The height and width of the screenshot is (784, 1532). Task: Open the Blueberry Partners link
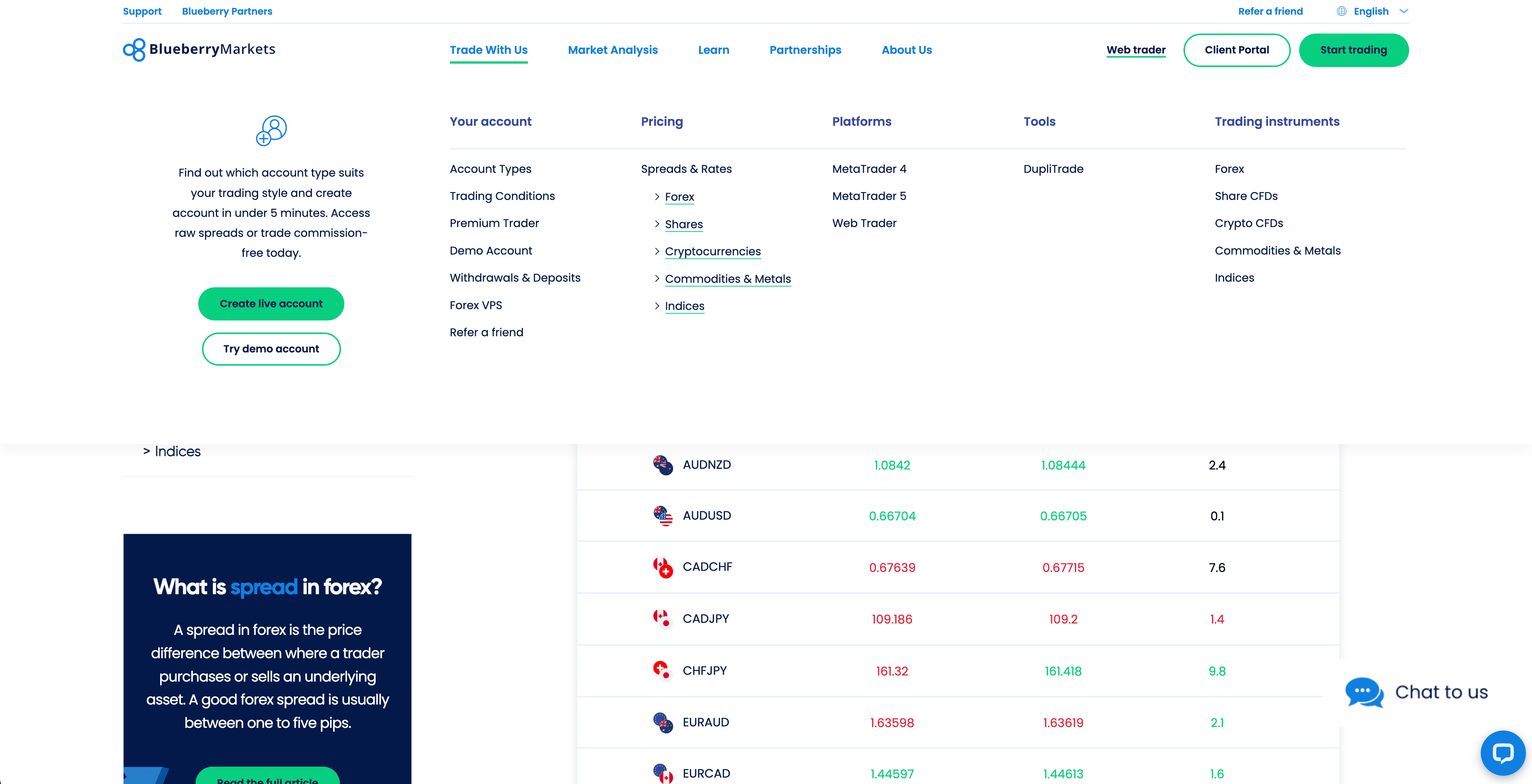(x=227, y=11)
